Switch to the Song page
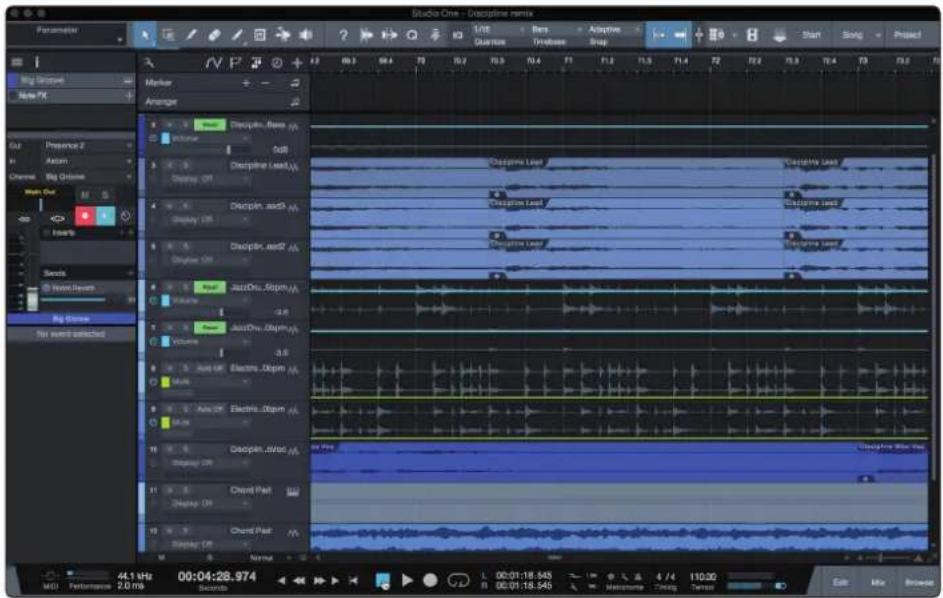This screenshot has width=943, height=598. 852,35
